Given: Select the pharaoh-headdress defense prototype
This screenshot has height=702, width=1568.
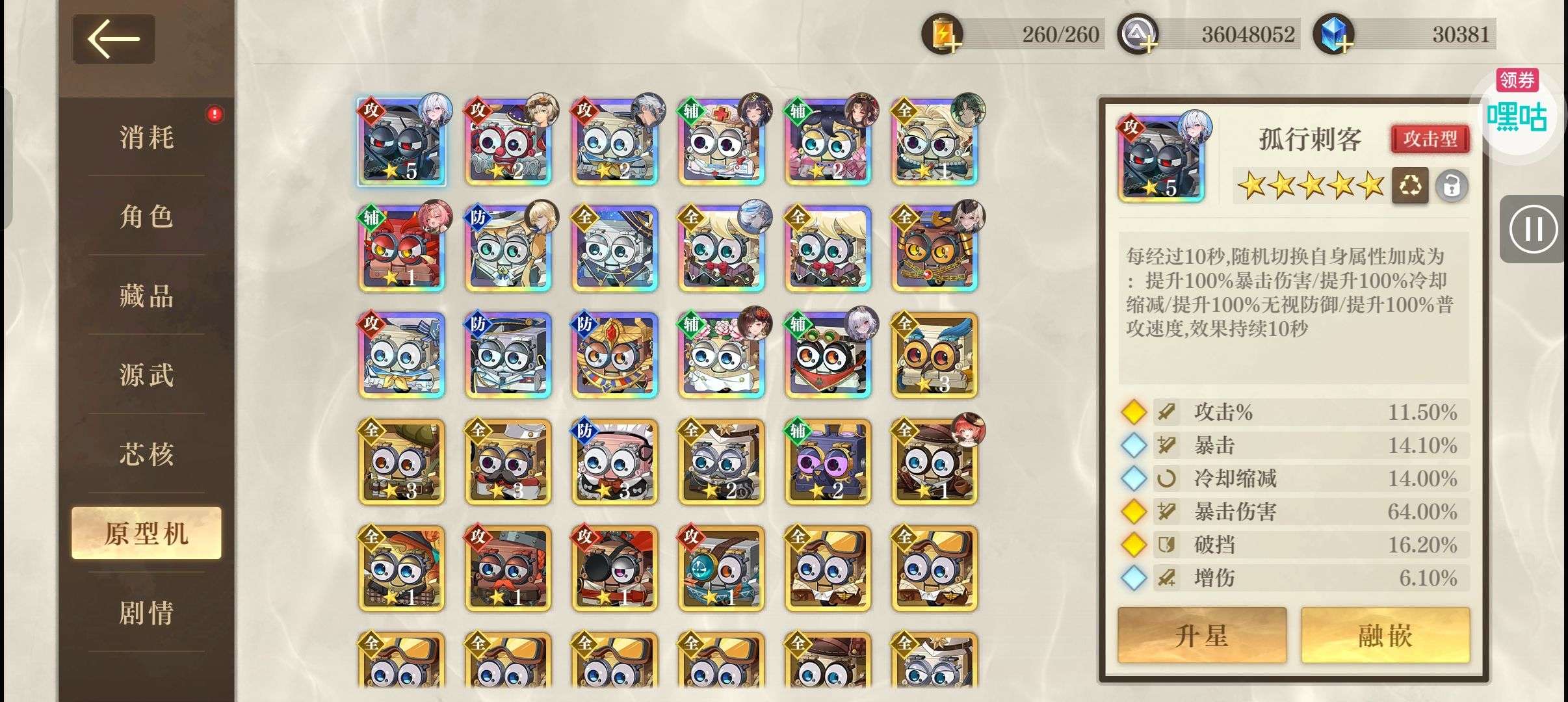Looking at the screenshot, I should point(615,355).
